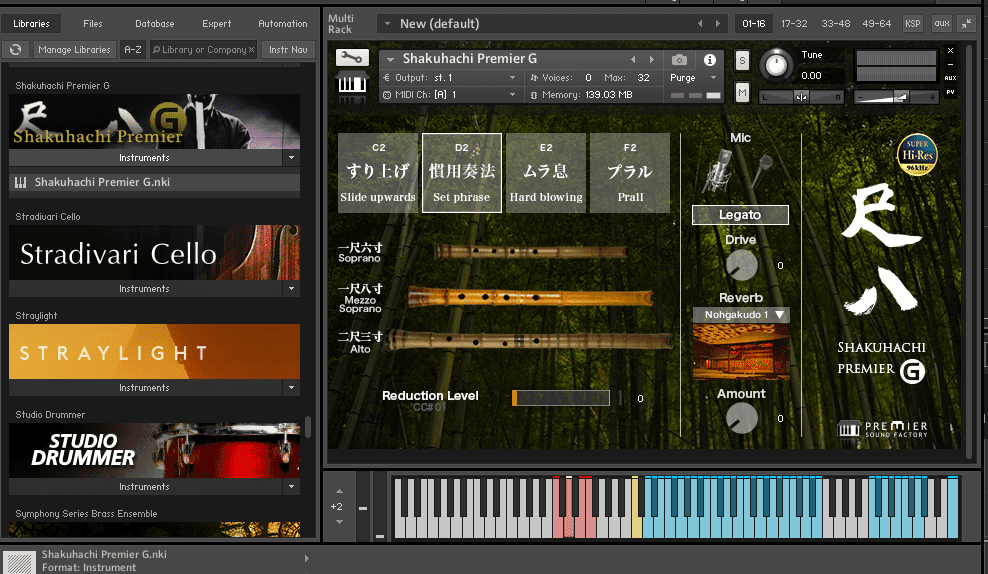Enable Legato mode
This screenshot has width=988, height=574.
(x=740, y=215)
